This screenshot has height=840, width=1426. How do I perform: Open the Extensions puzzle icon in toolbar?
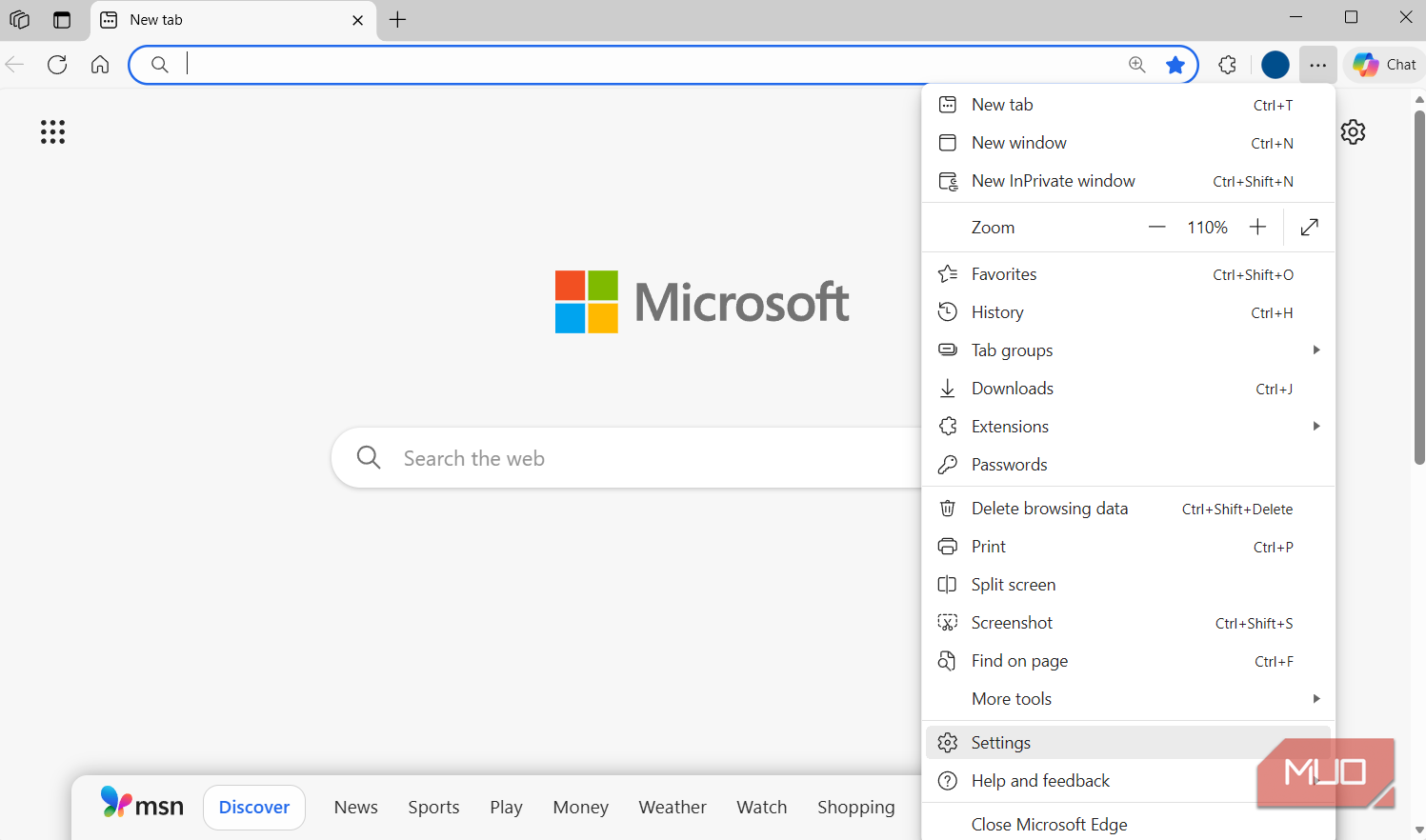[1228, 65]
